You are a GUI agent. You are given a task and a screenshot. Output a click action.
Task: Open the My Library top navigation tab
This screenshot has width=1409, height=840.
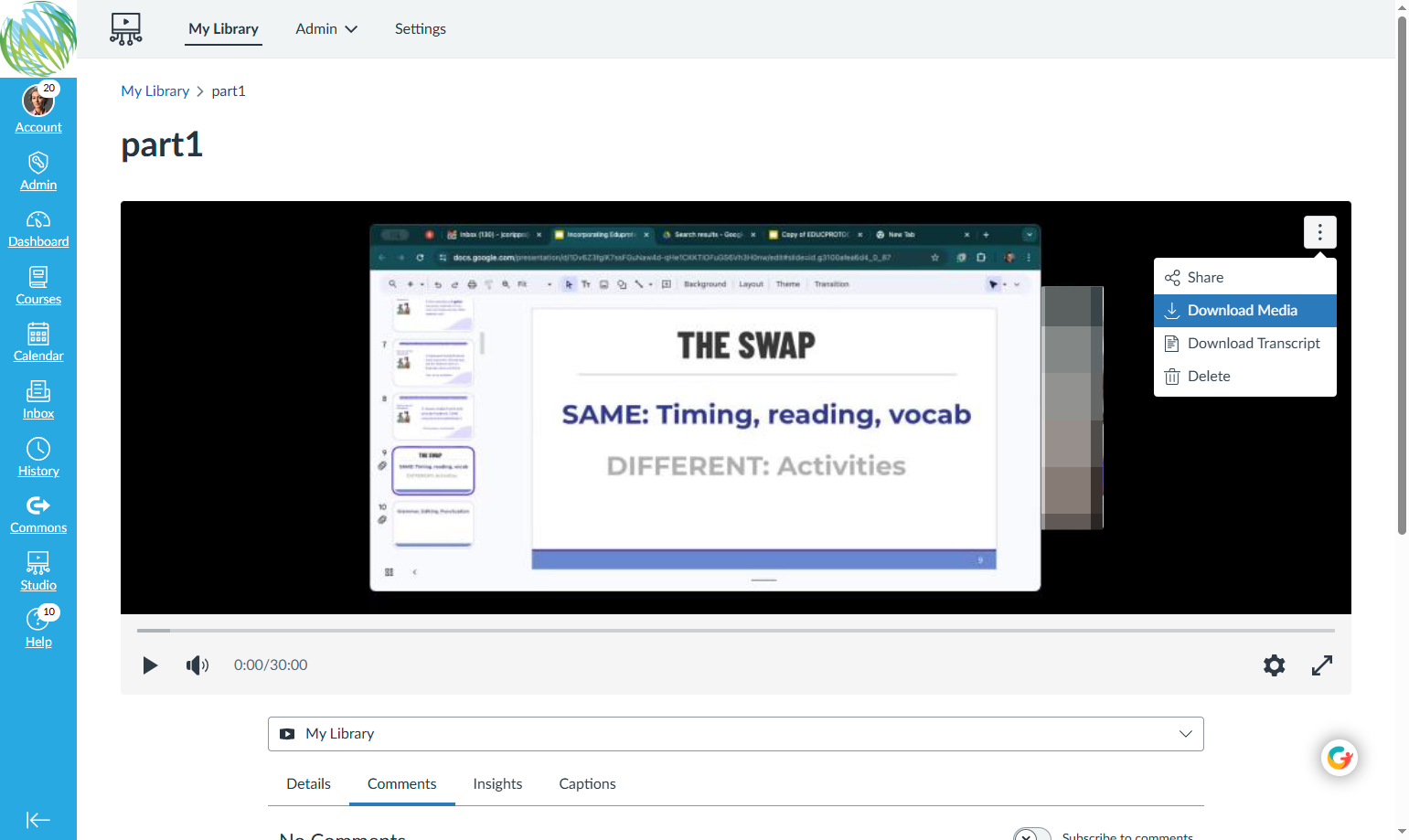(x=224, y=29)
